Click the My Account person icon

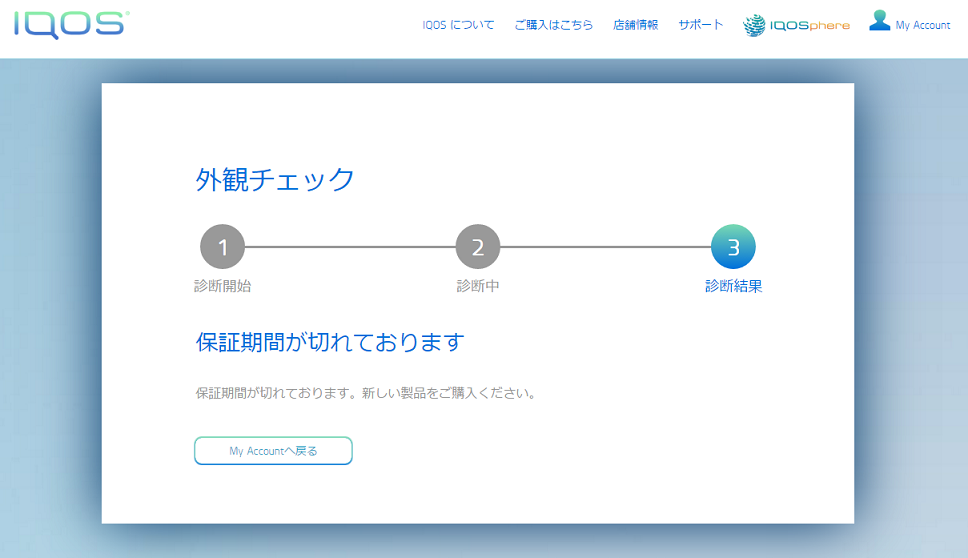880,20
